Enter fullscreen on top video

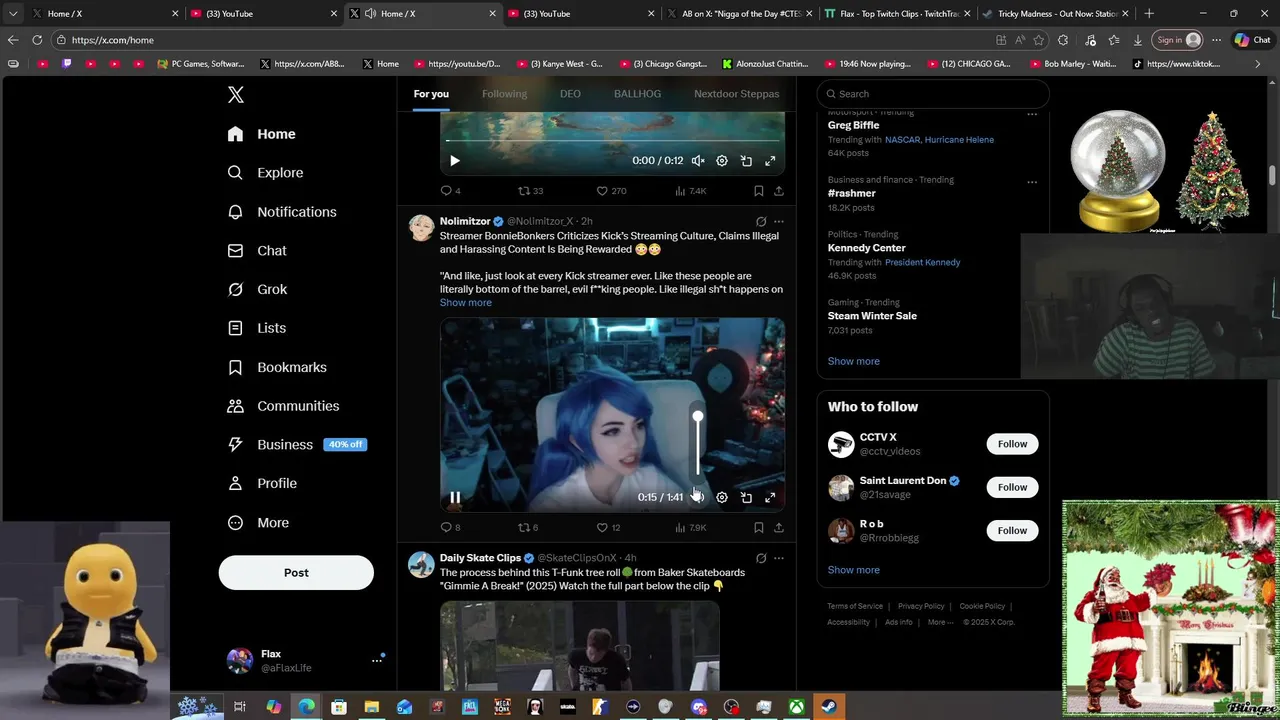tap(770, 161)
